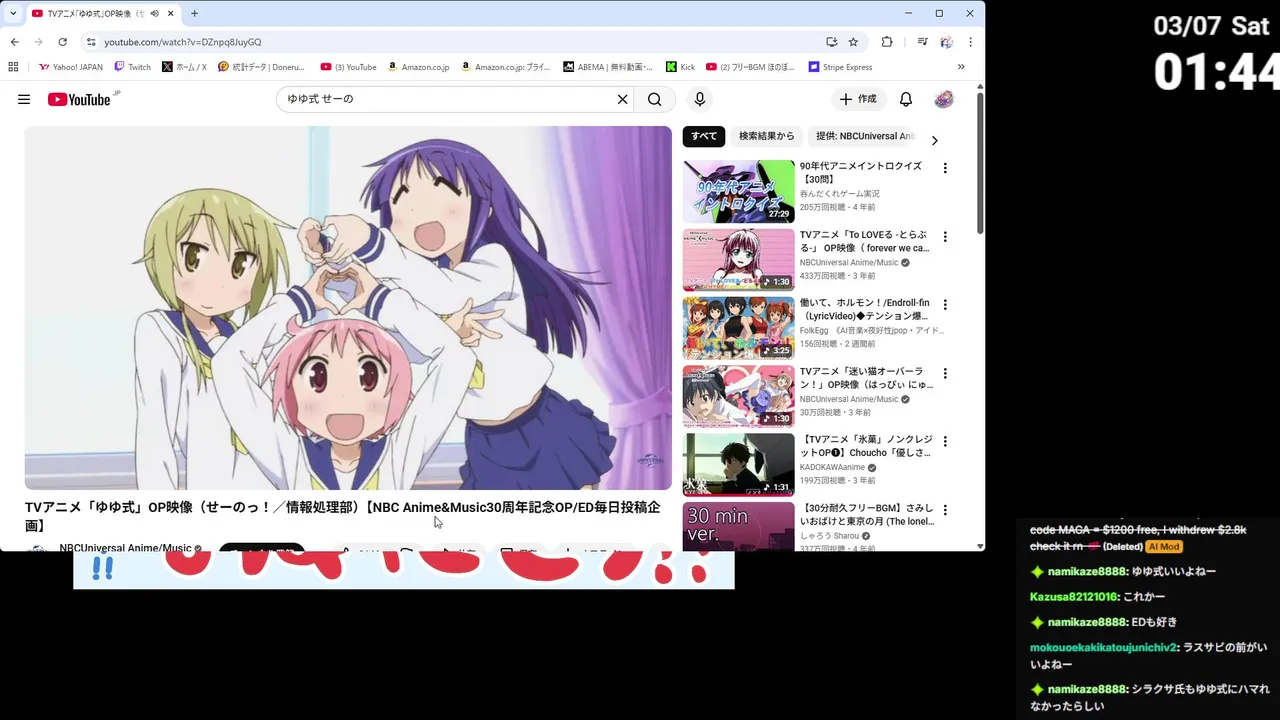
Task: Open options menu for 氷菓 ノンクレジットOP video
Action: [945, 441]
